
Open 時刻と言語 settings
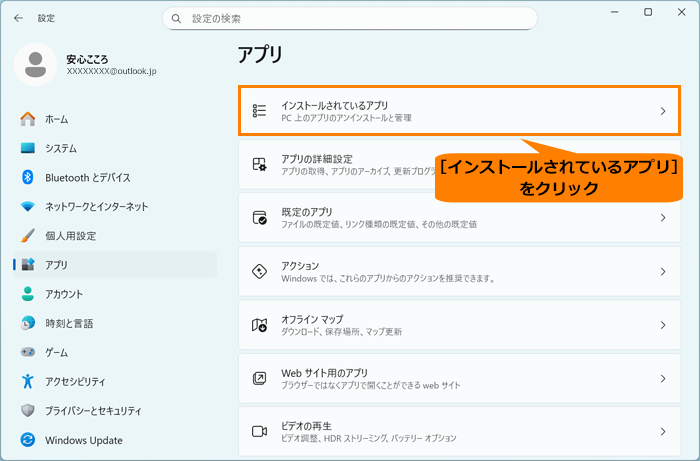pos(115,323)
